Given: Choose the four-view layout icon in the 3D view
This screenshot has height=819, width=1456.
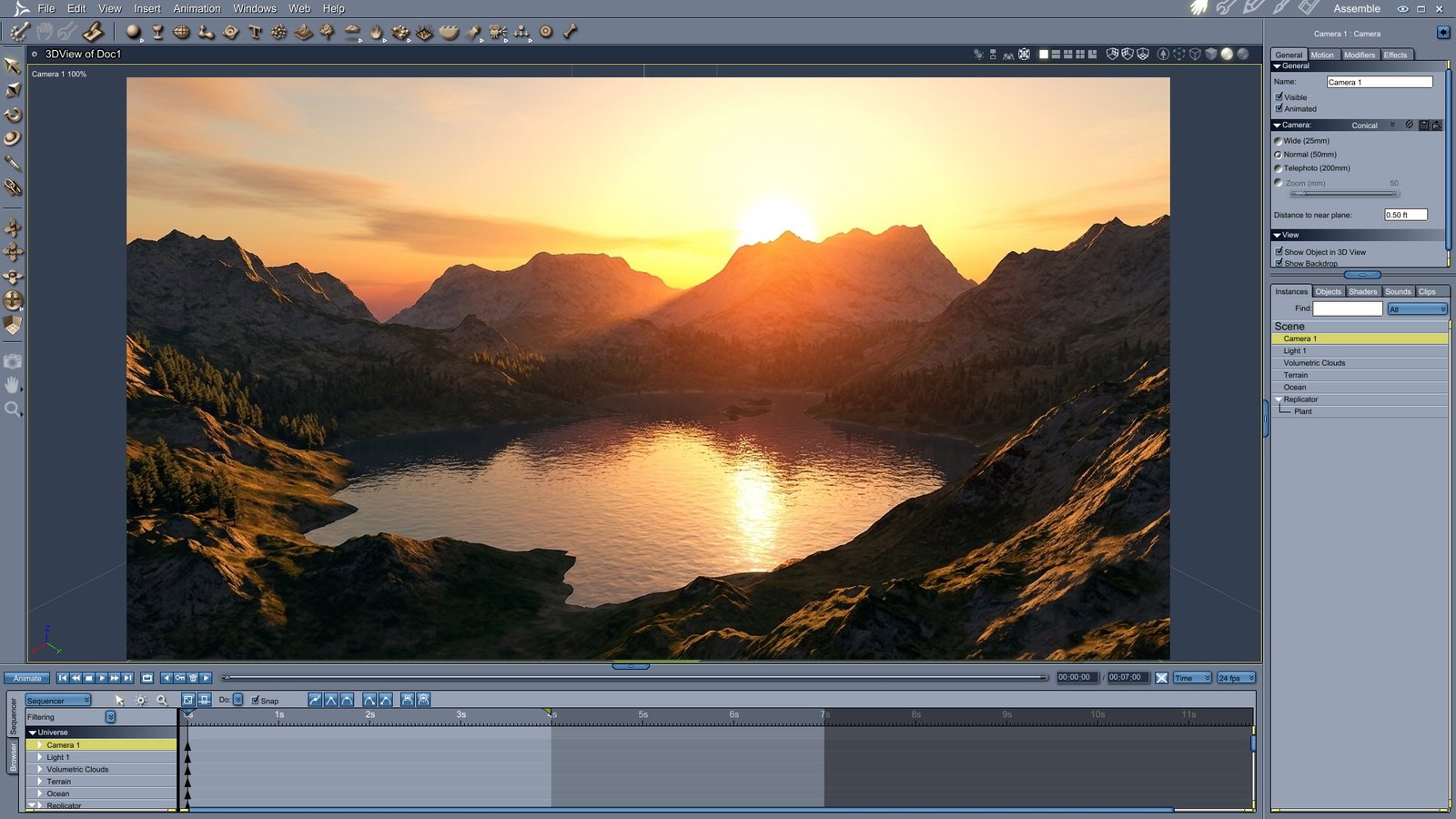Looking at the screenshot, I should coord(1080,55).
